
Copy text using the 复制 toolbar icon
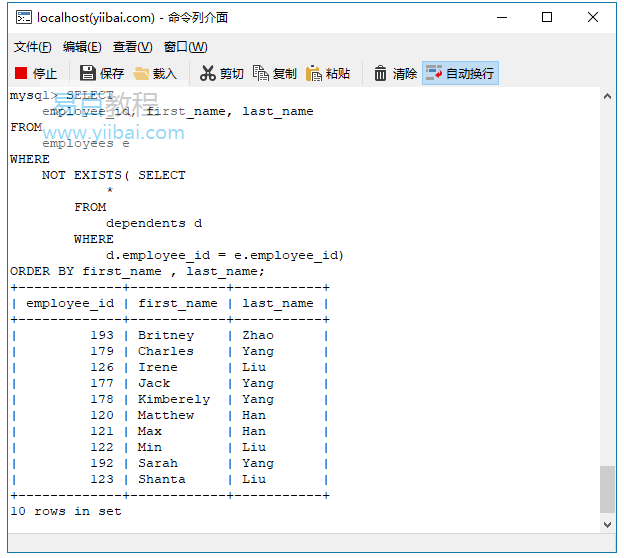coord(261,73)
